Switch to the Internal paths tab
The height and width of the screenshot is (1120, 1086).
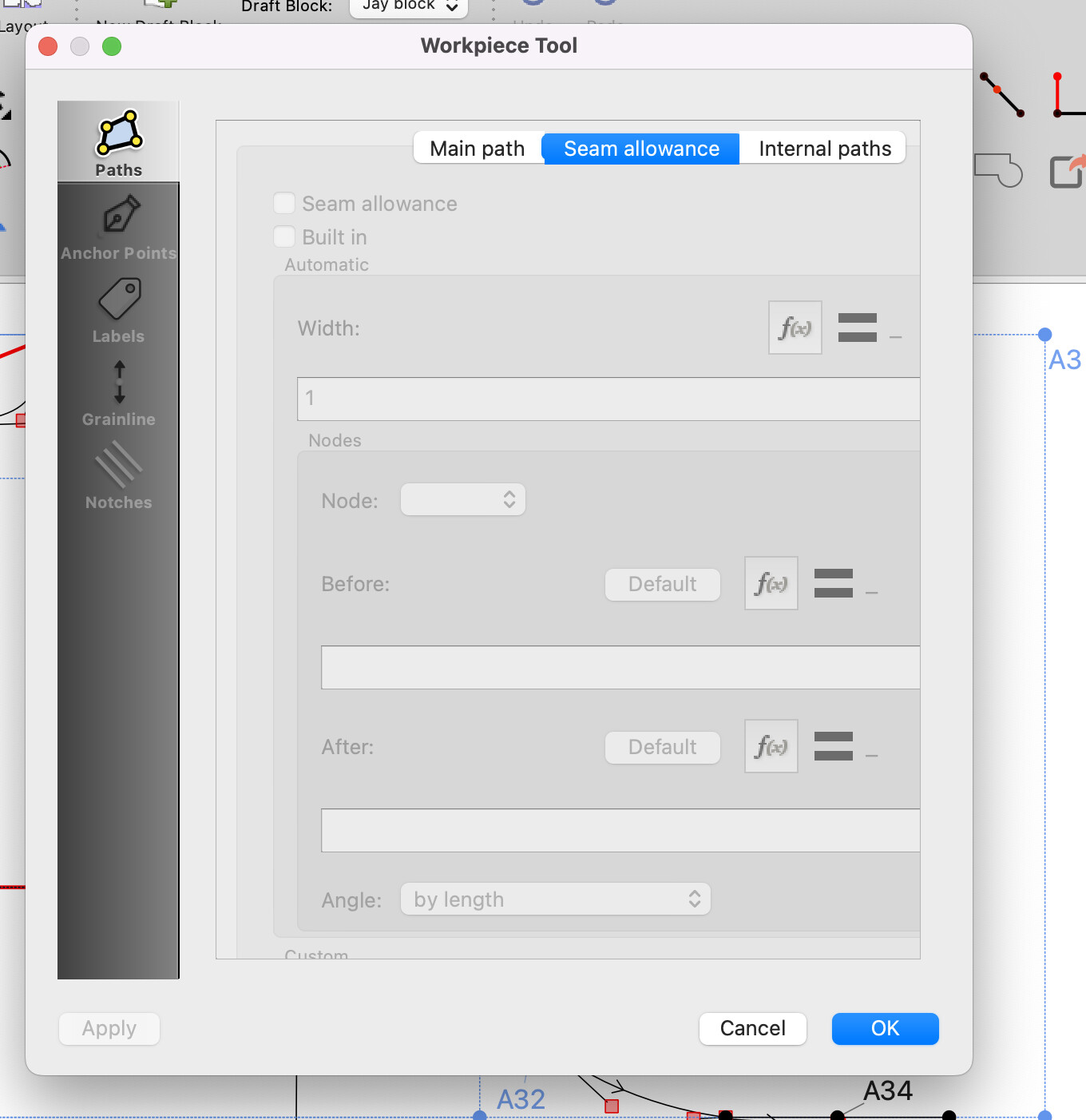pyautogui.click(x=824, y=149)
